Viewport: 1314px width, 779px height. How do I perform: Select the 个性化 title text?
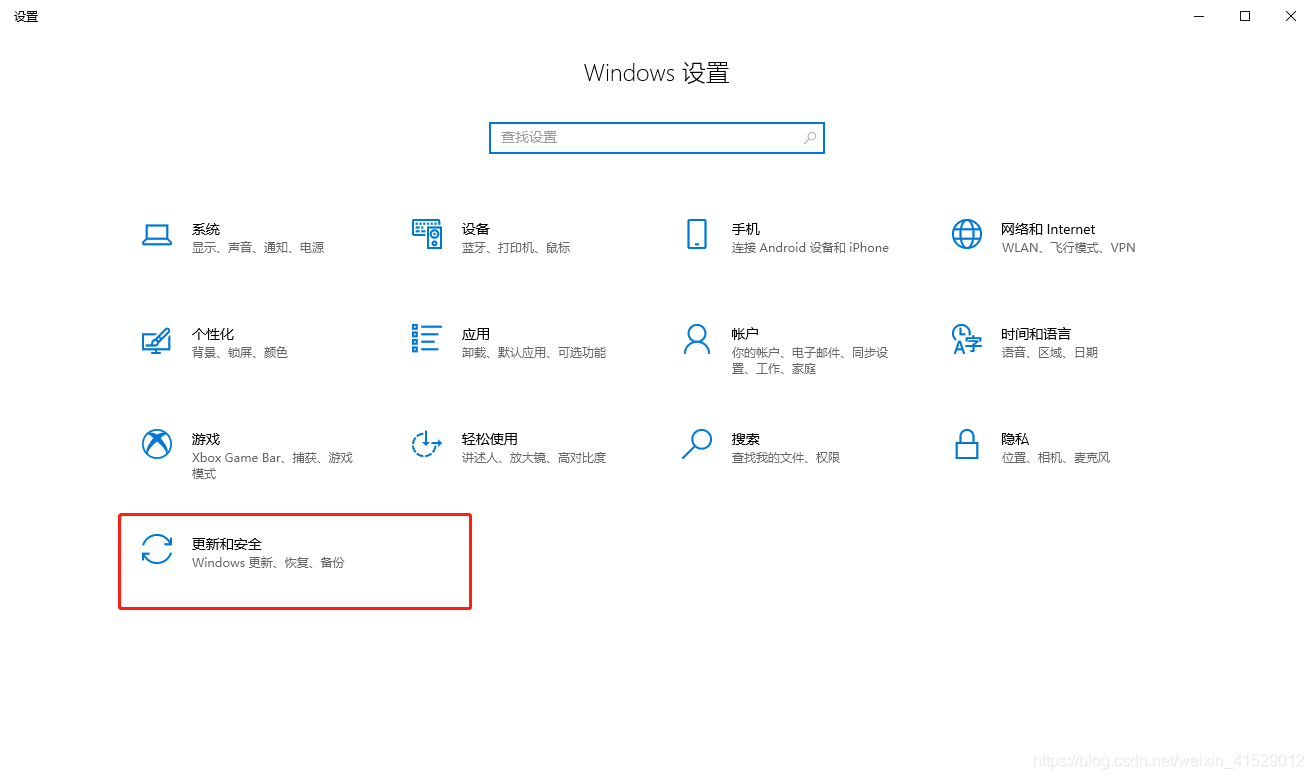(x=213, y=334)
